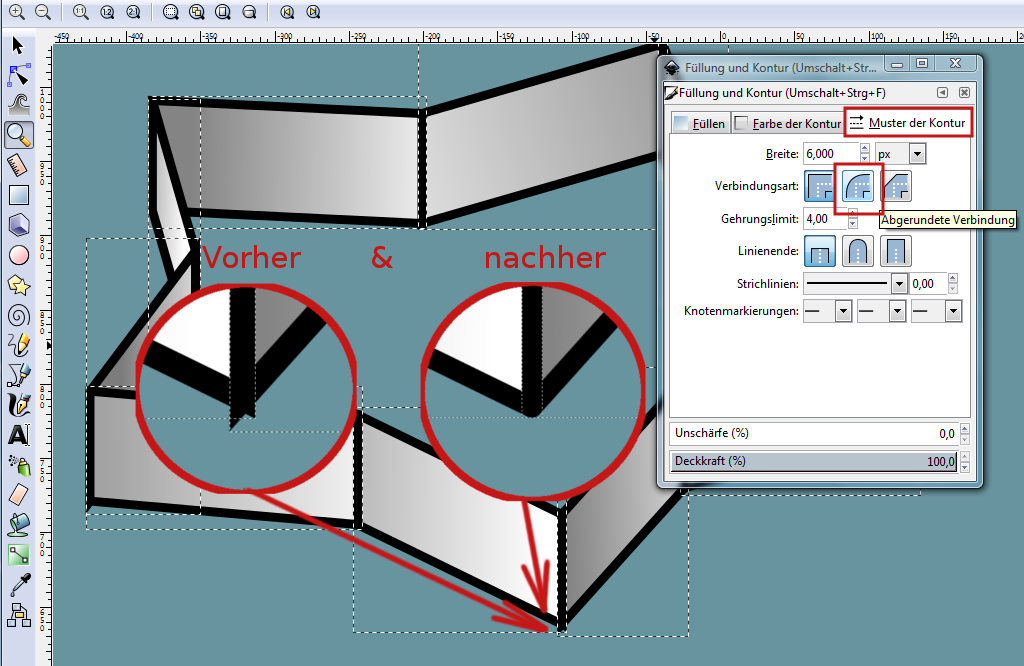This screenshot has height=666, width=1024.
Task: Select the Bezier pen tool
Action: (19, 375)
